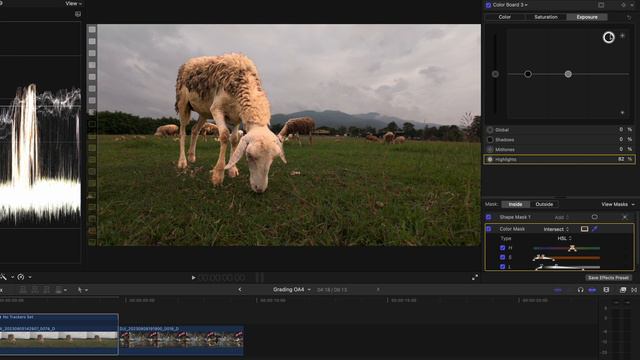Screen dimensions: 640x360
Task: Switch to the Saturation tab
Action: 546,17
